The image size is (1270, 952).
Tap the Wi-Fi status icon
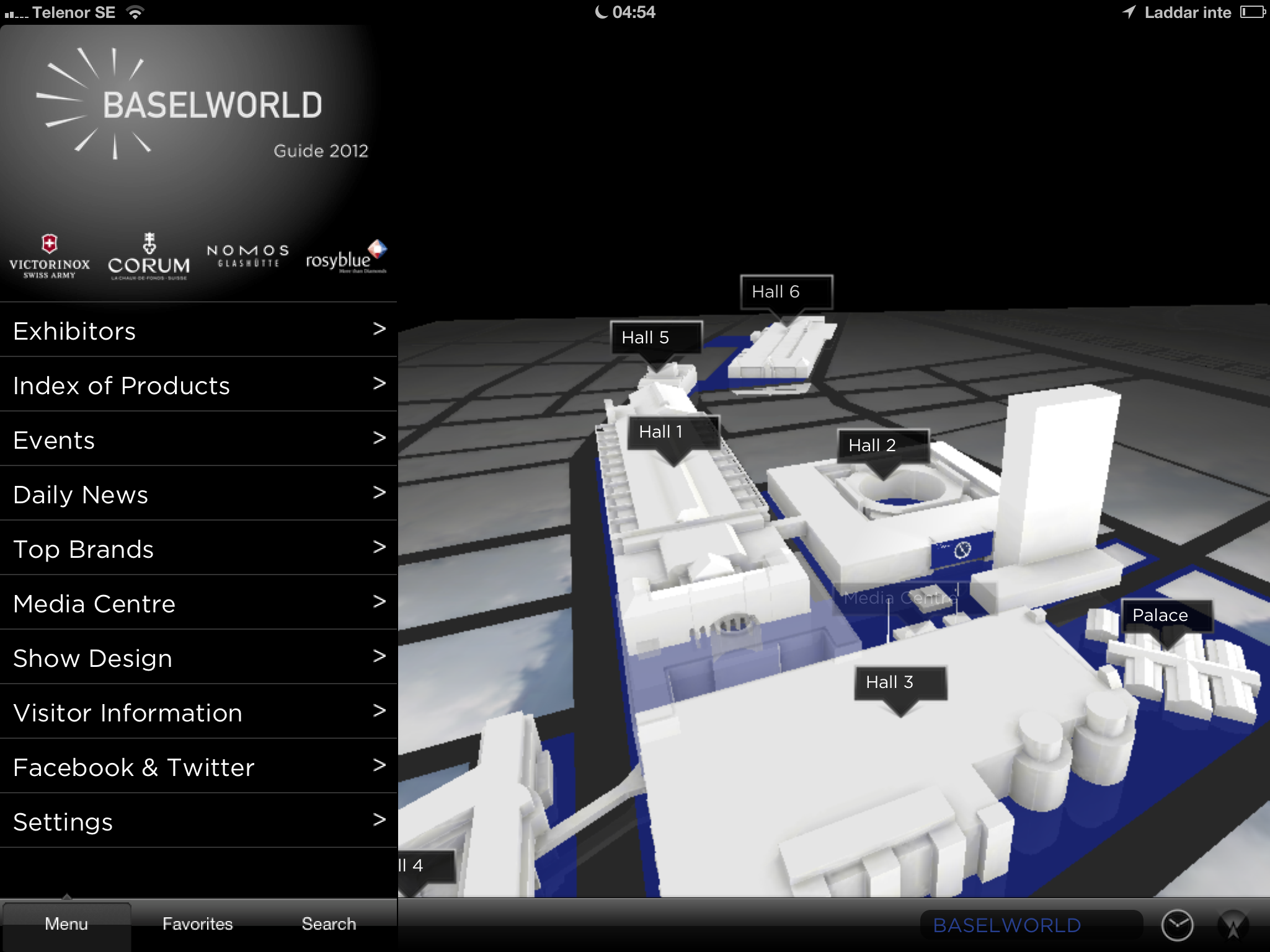[135, 12]
